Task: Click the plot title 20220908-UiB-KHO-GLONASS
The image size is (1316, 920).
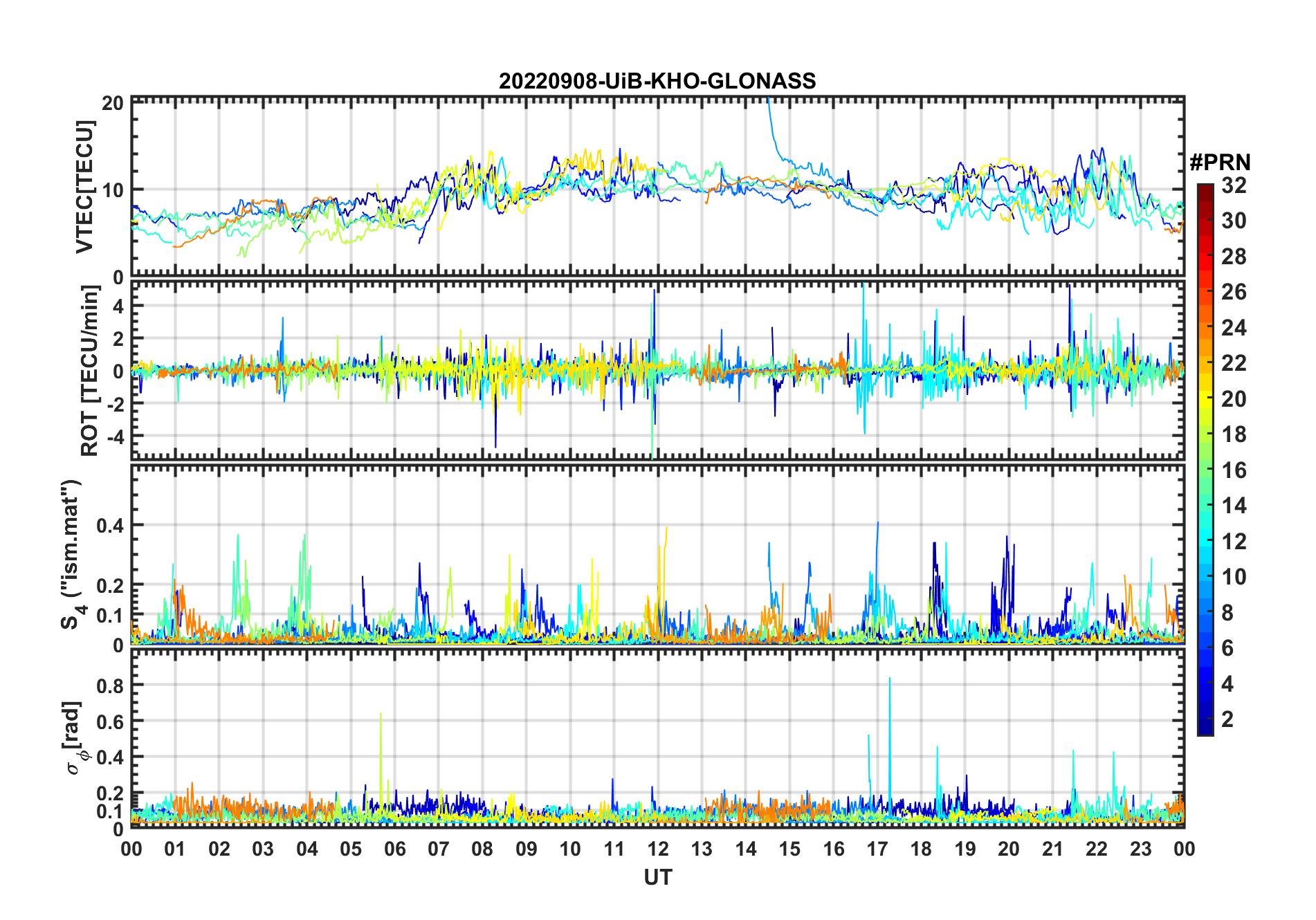Action: tap(657, 81)
